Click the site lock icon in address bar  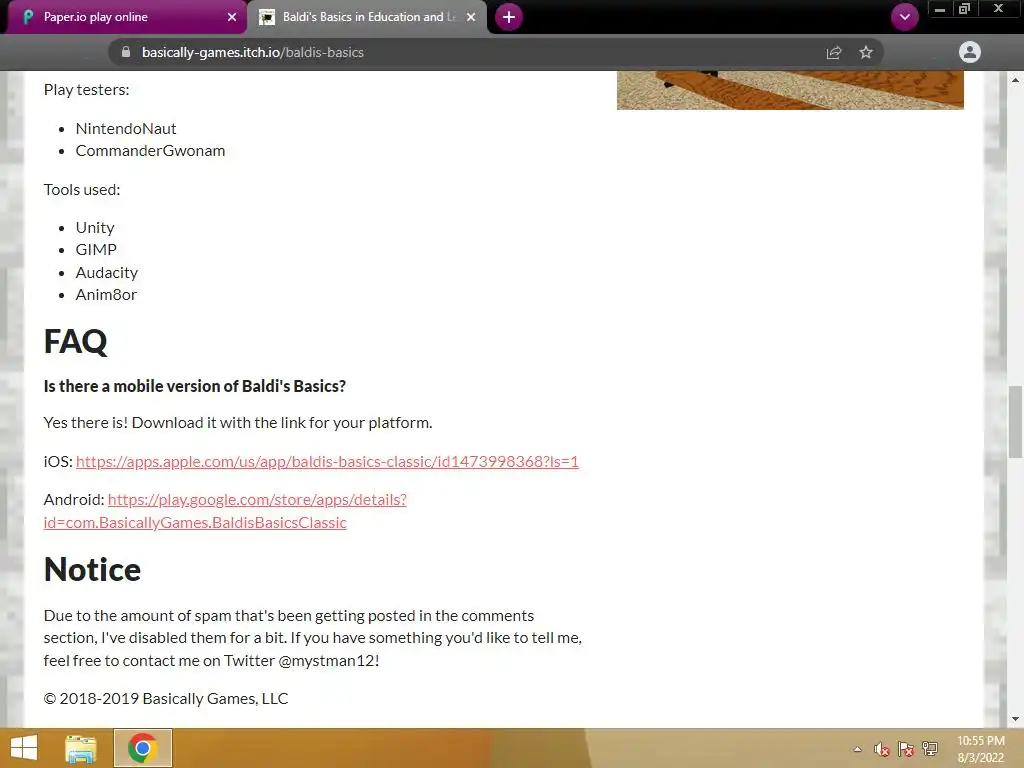tap(126, 52)
